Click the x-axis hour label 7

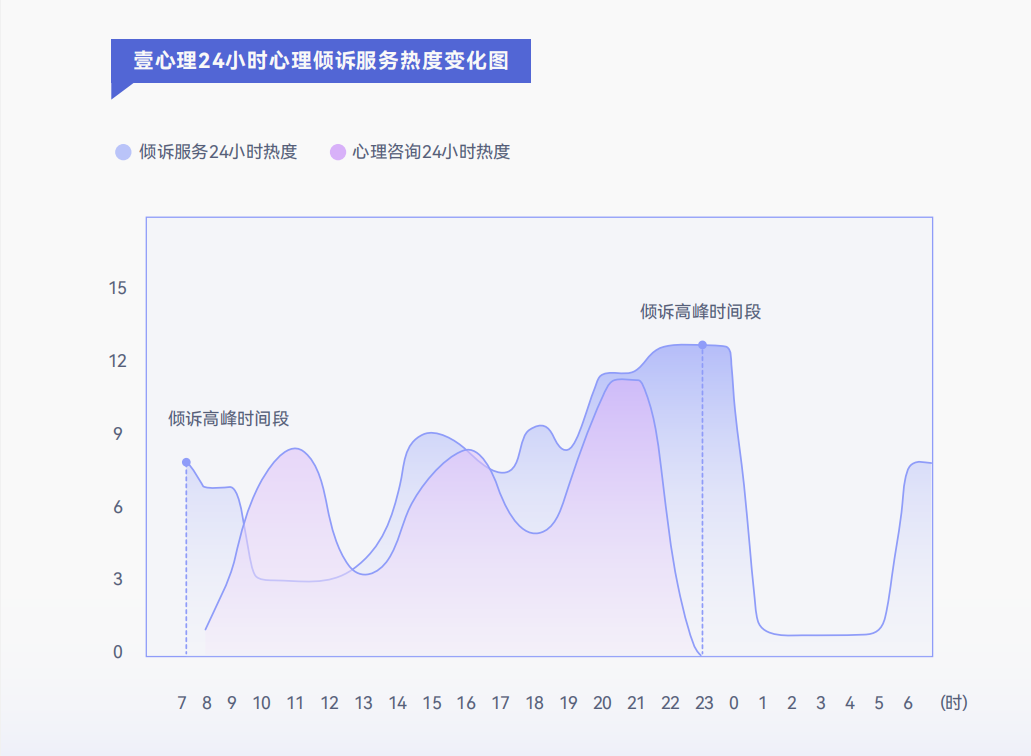(x=182, y=703)
